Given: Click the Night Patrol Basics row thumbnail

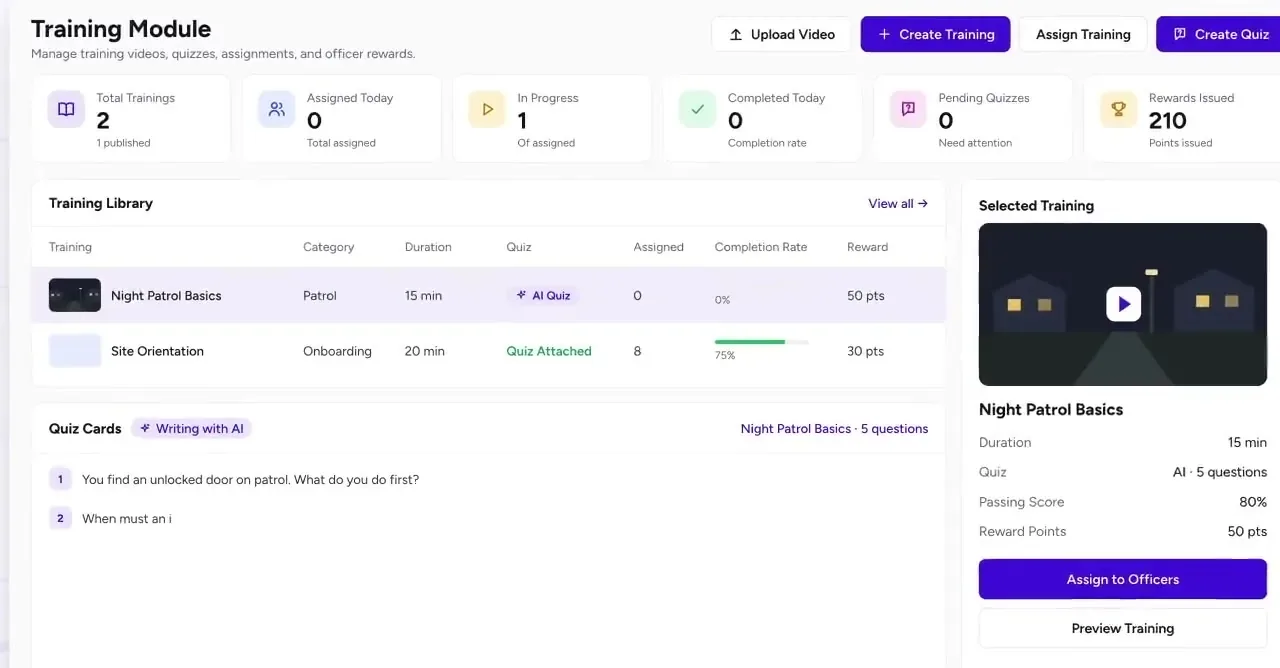Looking at the screenshot, I should tap(75, 295).
